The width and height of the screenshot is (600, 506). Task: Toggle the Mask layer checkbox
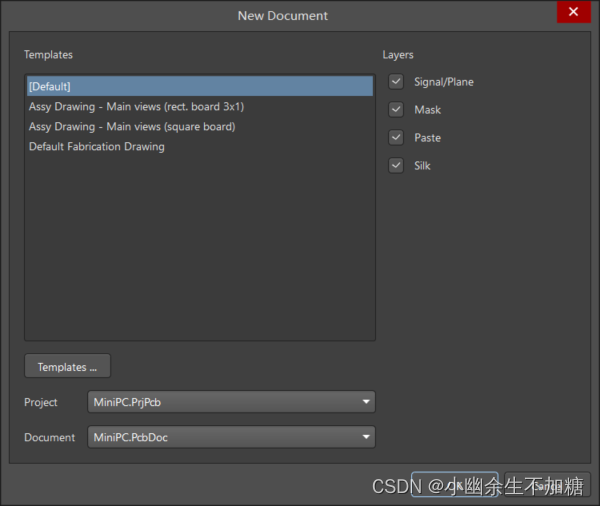[x=397, y=110]
